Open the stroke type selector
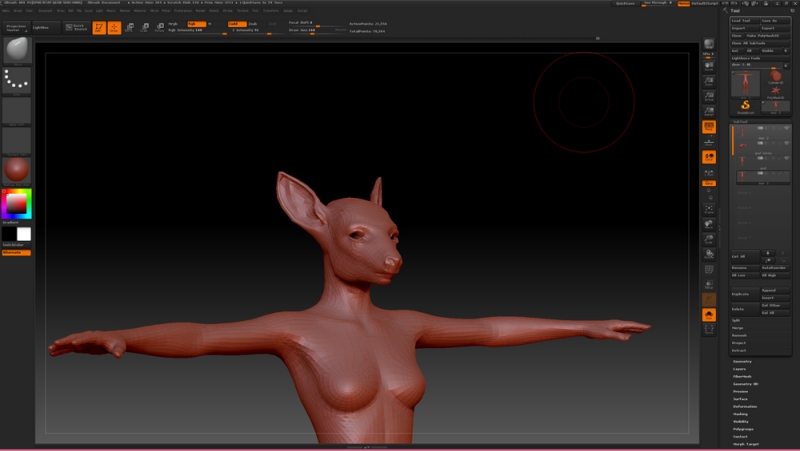Screen dimensions: 800x451 point(16,81)
